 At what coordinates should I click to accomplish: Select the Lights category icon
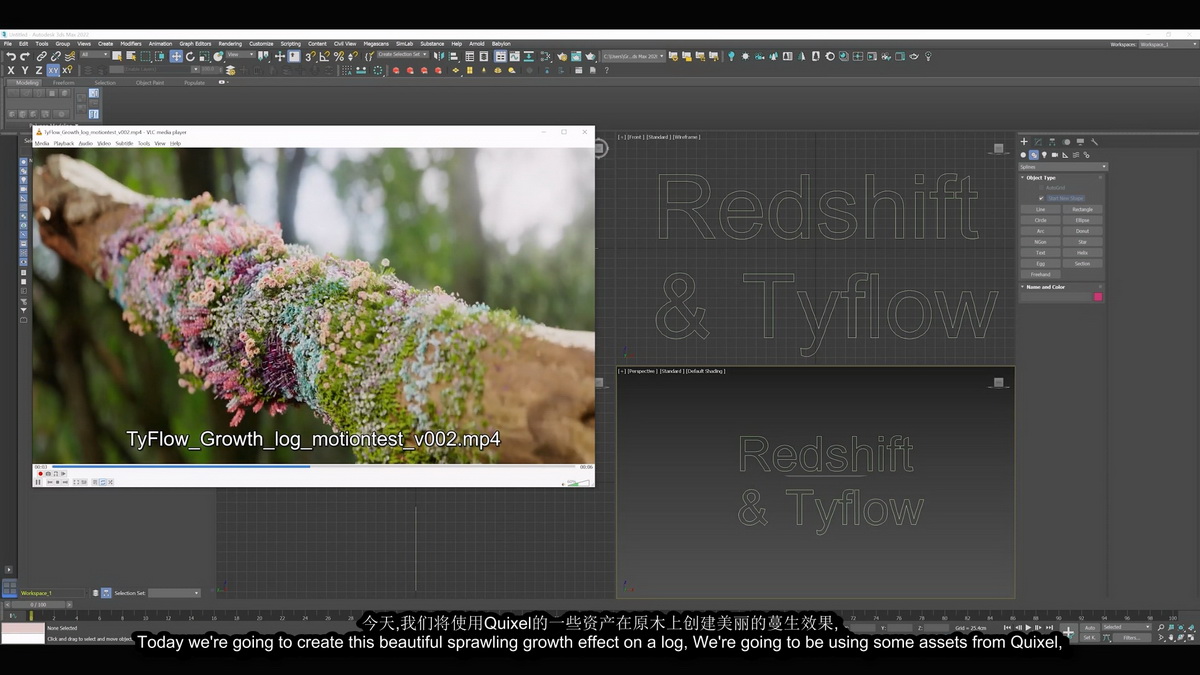coord(1044,155)
